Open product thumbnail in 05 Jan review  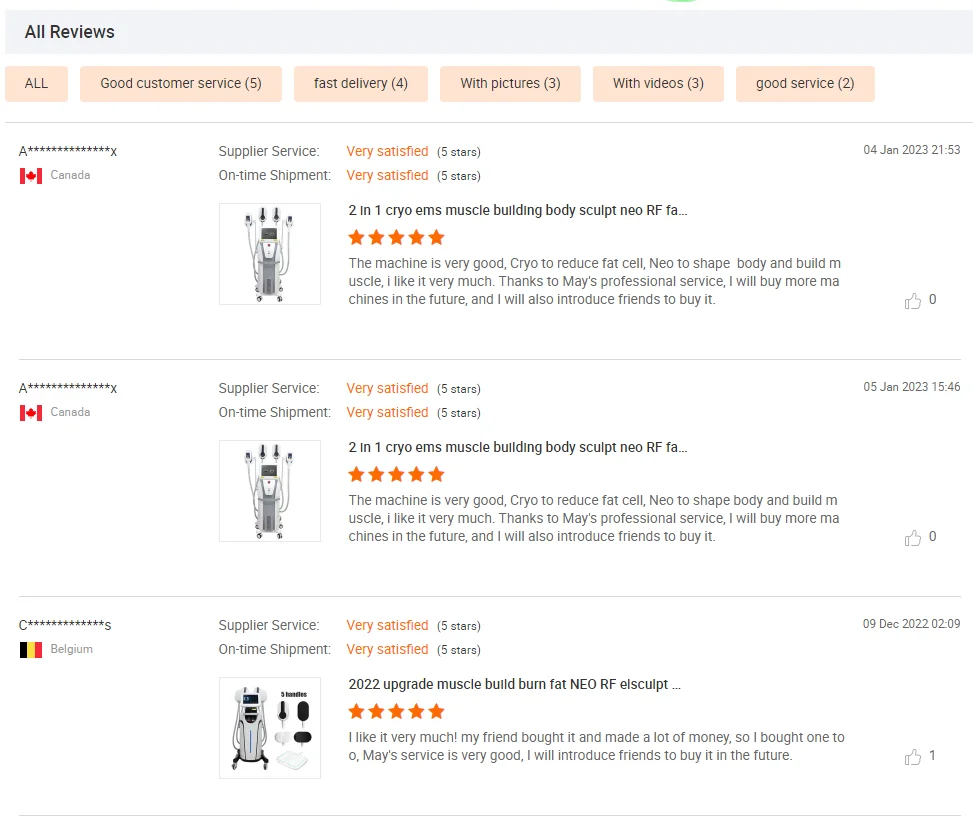[270, 491]
